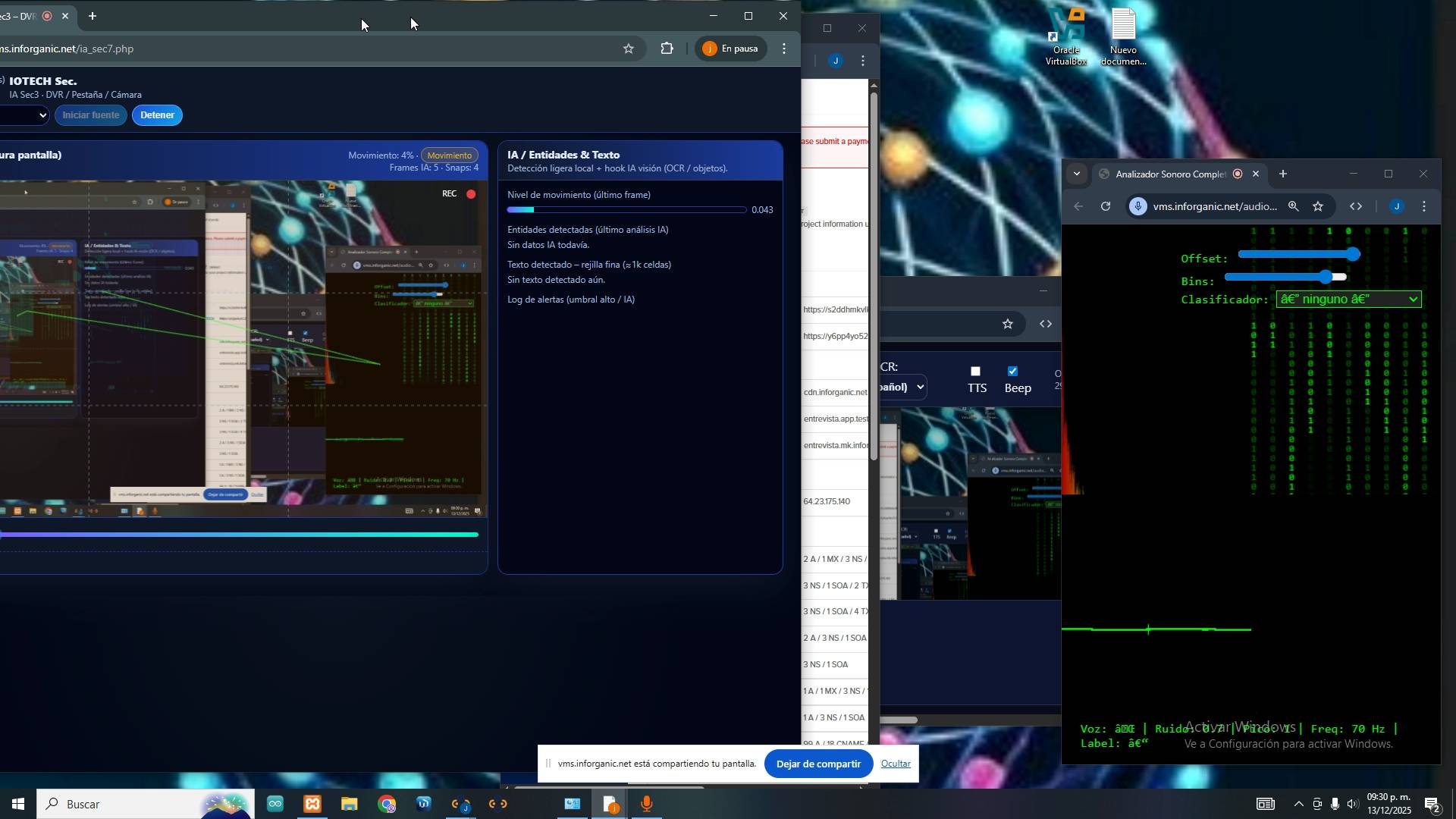1456x819 pixels.
Task: Open the extensions puzzle icon
Action: point(667,49)
